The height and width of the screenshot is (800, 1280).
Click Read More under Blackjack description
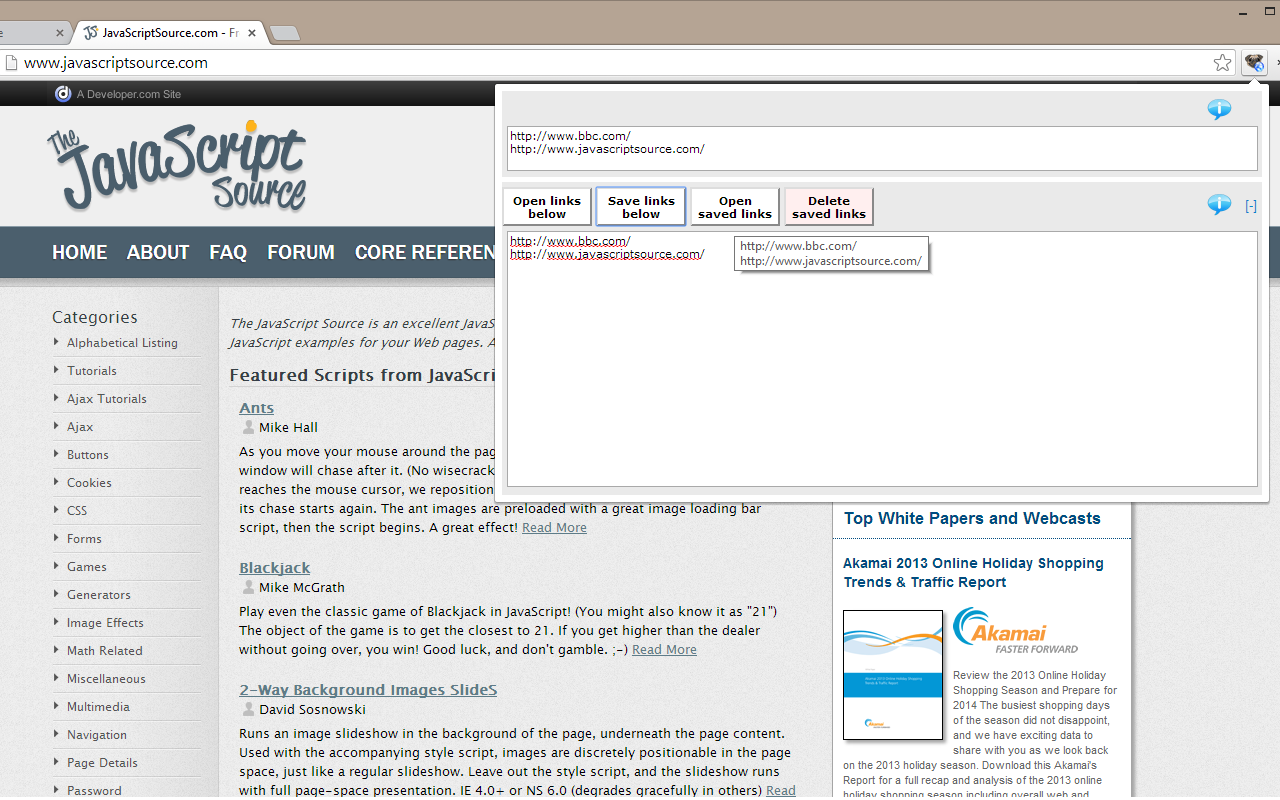(x=664, y=650)
